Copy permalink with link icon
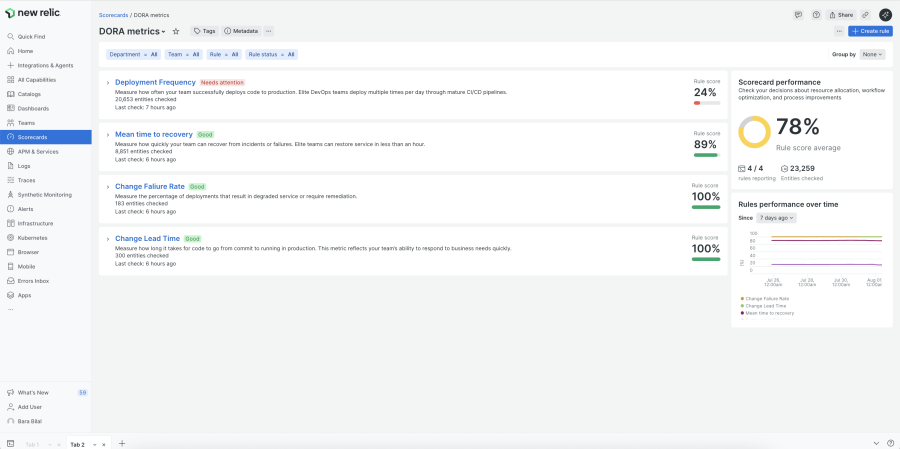This screenshot has height=449, width=900. (x=866, y=15)
